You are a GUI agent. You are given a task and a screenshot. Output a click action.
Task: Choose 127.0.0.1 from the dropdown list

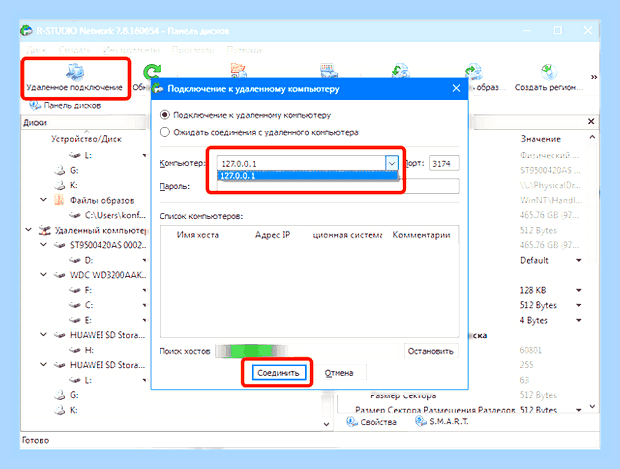click(x=308, y=176)
